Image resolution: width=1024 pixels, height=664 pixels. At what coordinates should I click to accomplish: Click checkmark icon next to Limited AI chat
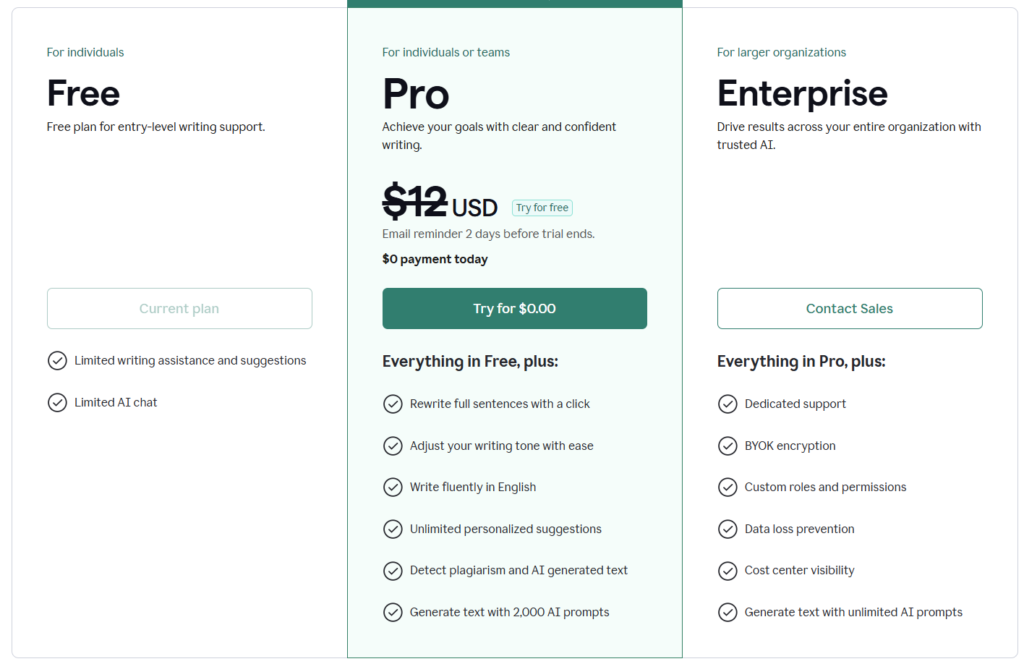click(x=57, y=403)
